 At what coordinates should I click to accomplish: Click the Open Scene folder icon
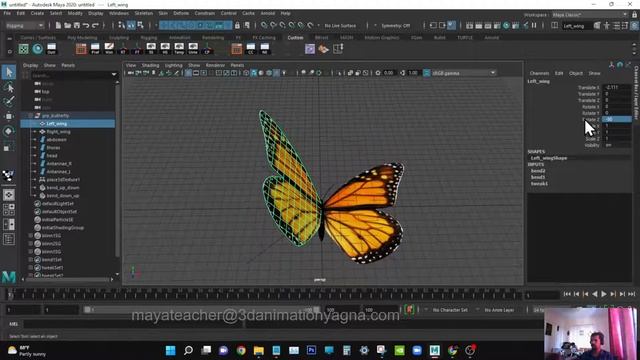coord(67,25)
